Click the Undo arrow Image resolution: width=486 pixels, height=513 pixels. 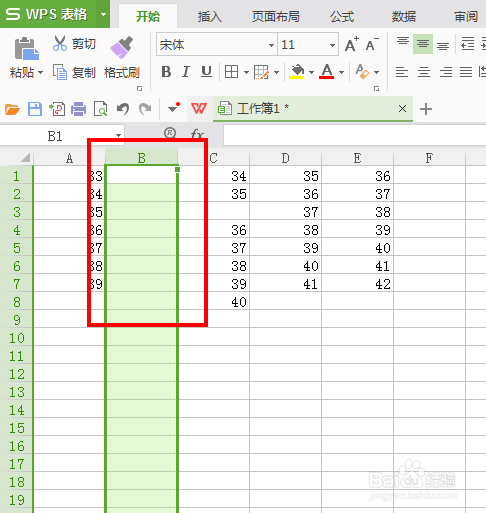[x=123, y=109]
